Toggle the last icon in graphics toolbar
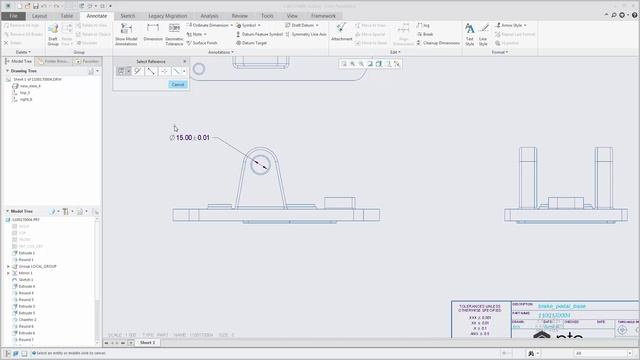This screenshot has height=360, width=640. pos(397,64)
